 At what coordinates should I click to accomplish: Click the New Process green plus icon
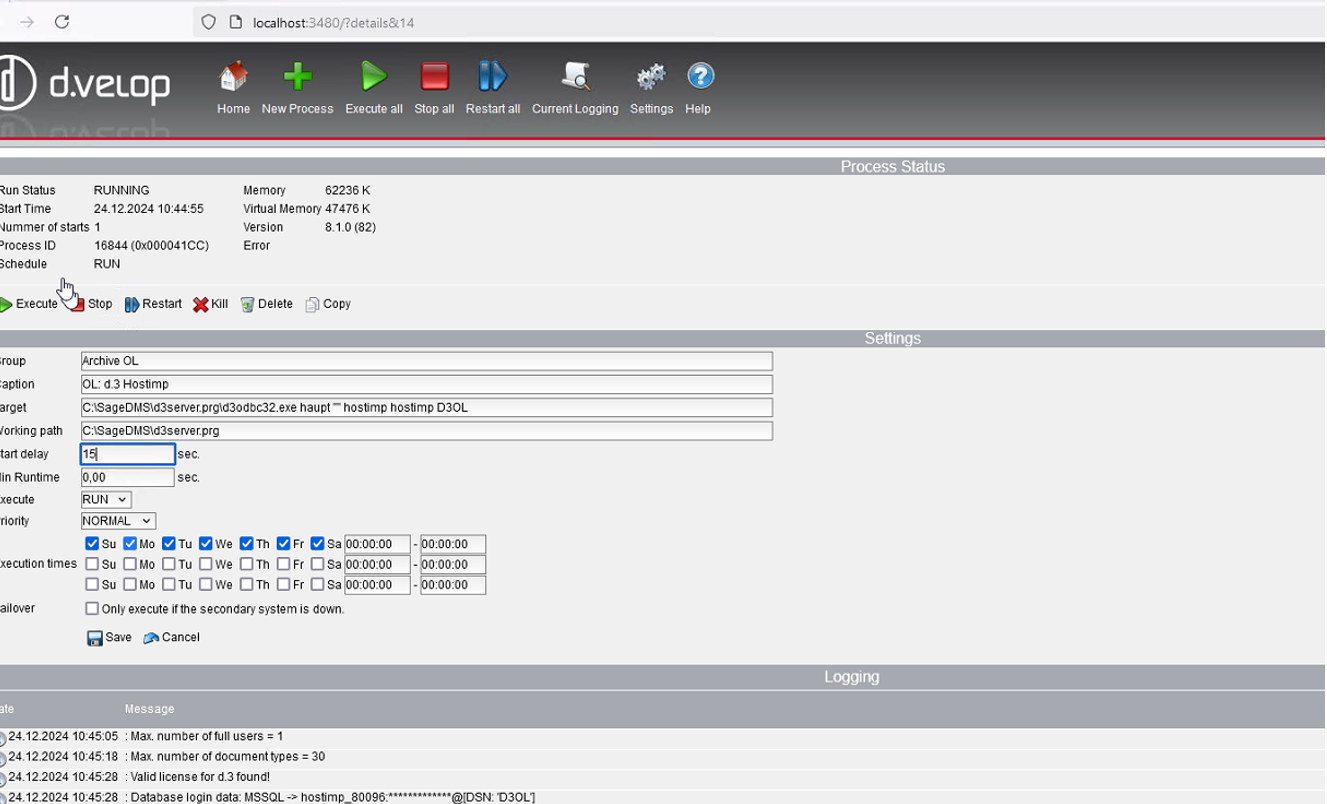pyautogui.click(x=297, y=77)
